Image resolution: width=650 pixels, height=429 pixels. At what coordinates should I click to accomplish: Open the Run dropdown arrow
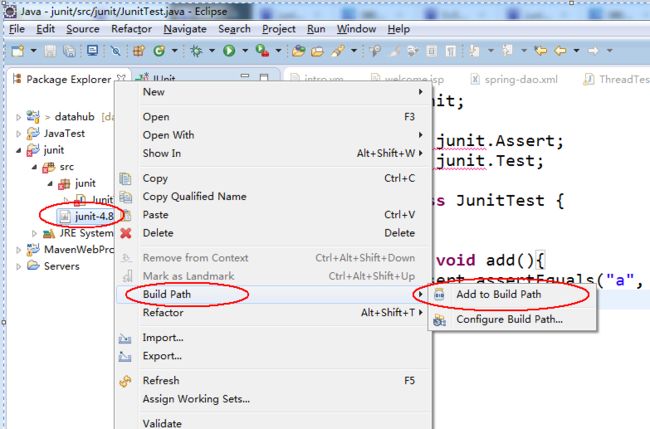tap(245, 51)
